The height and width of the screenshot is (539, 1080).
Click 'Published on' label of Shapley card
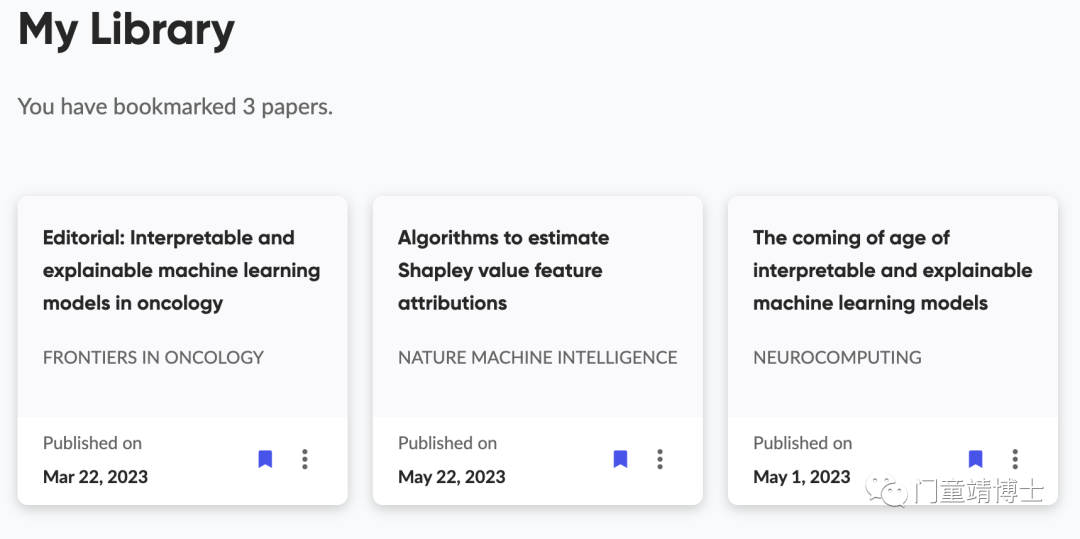pyautogui.click(x=448, y=443)
